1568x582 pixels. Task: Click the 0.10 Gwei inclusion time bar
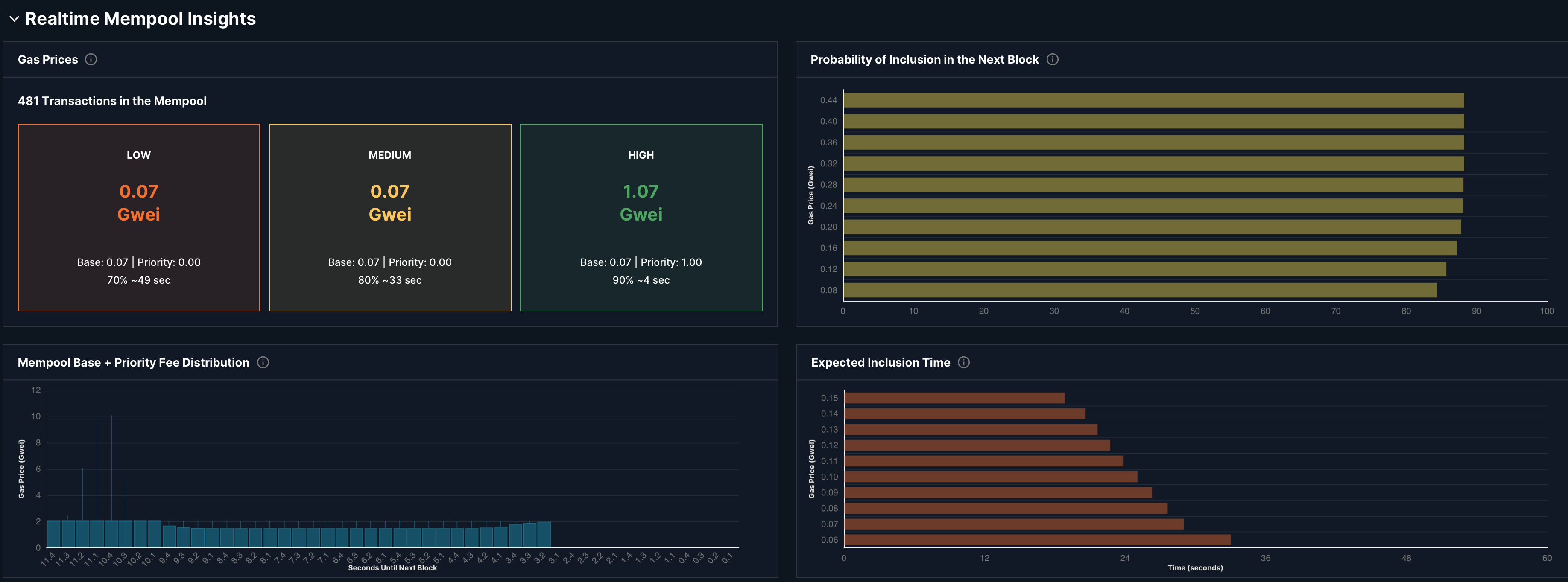pyautogui.click(x=990, y=477)
